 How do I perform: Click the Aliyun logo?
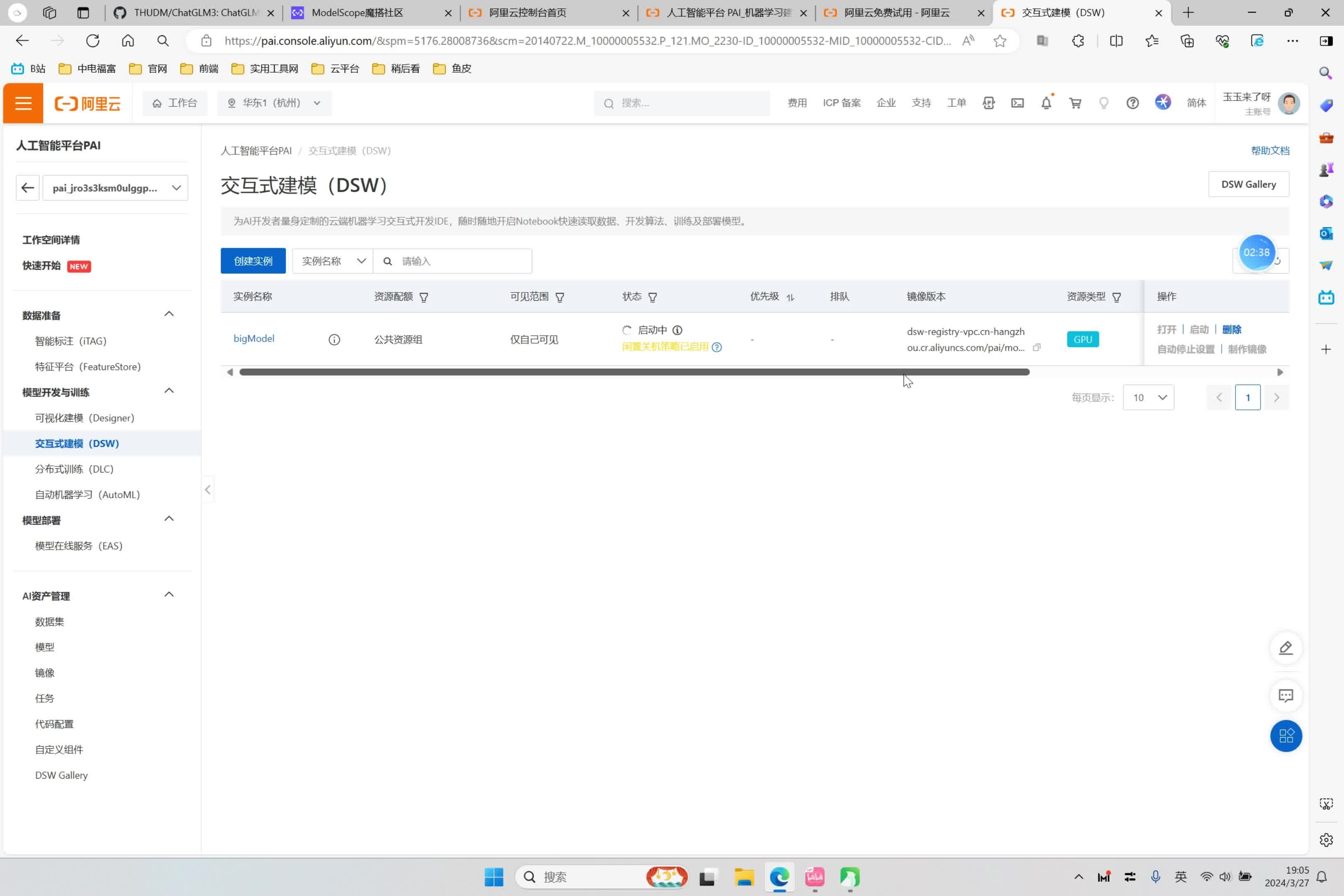point(88,103)
